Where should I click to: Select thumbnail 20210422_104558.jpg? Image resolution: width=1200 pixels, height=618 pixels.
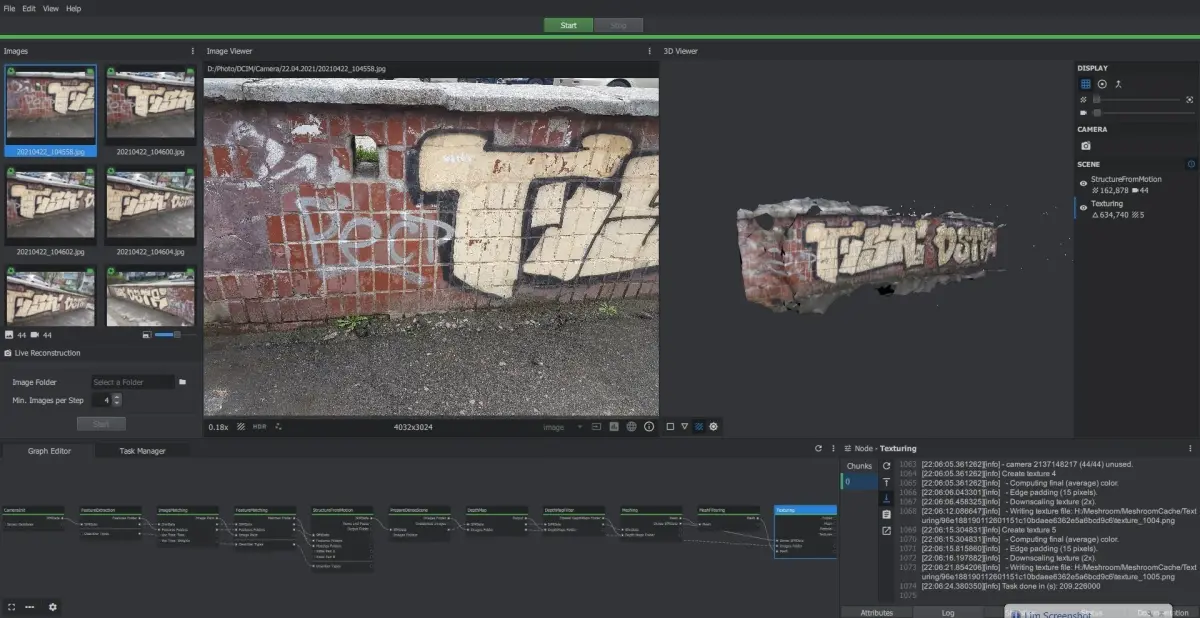click(x=50, y=111)
